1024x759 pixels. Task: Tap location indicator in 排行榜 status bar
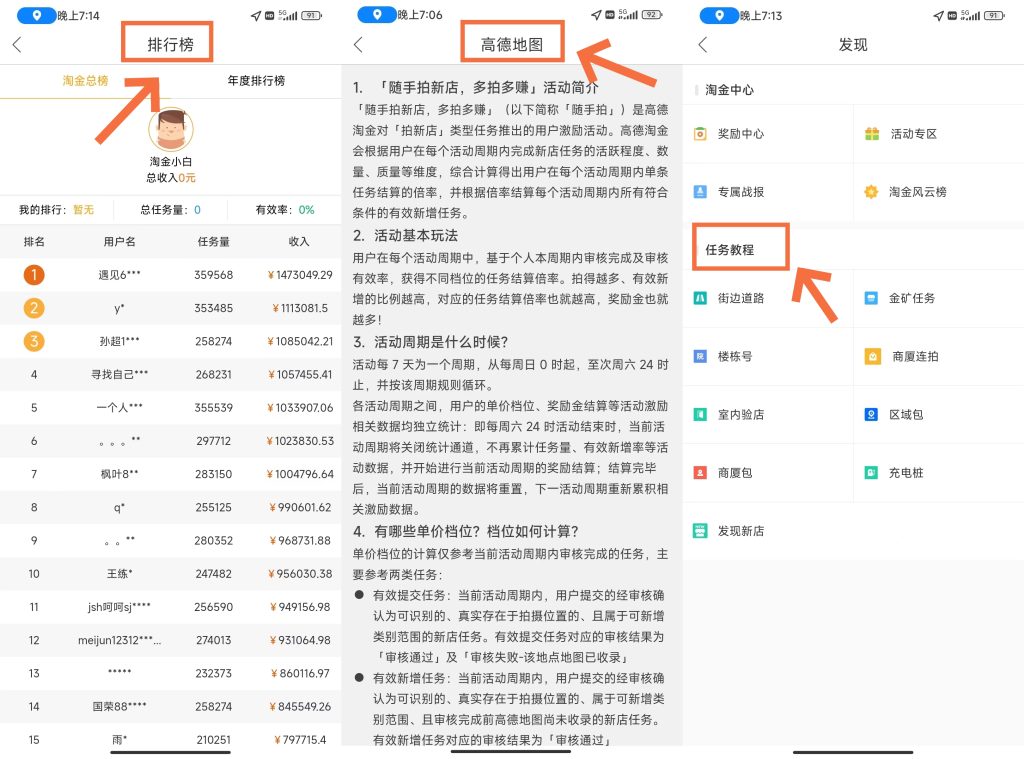[x=36, y=15]
